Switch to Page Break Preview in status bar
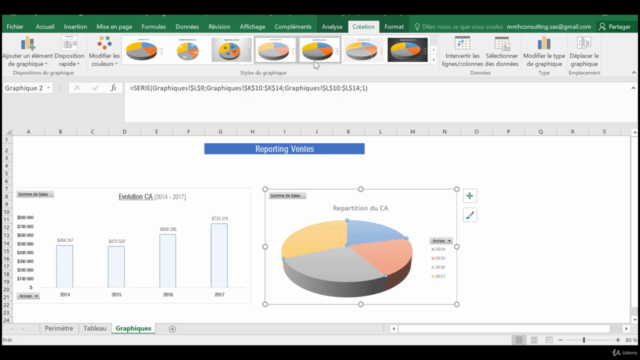This screenshot has height=360, width=640. click(x=549, y=340)
